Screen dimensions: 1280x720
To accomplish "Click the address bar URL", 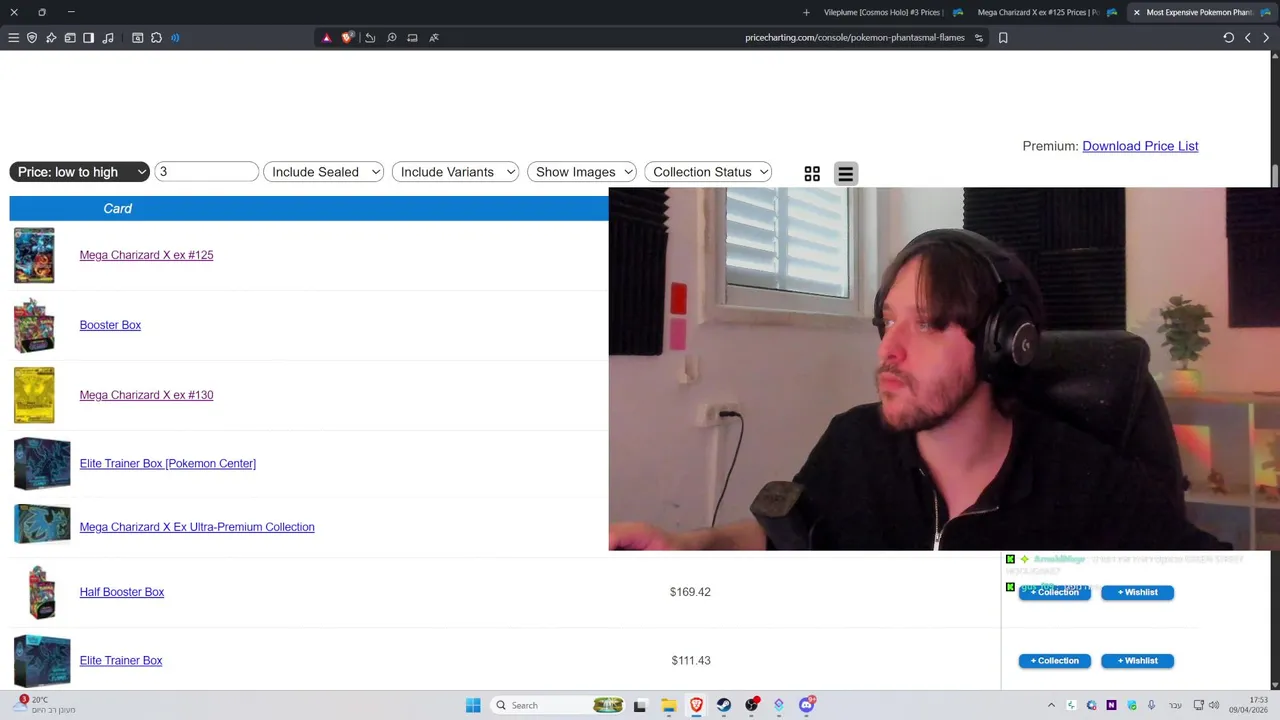I will click(x=855, y=38).
